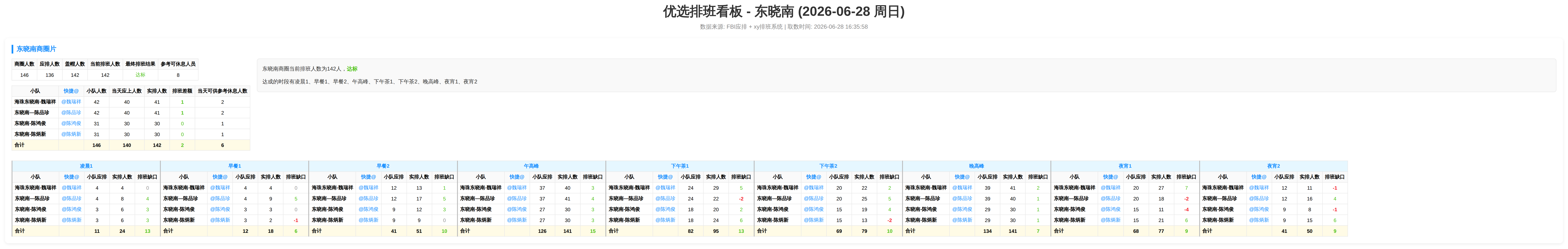Click the 达成的时段 summary sentence
Viewport: 1568px width, 249px height.
tap(370, 82)
